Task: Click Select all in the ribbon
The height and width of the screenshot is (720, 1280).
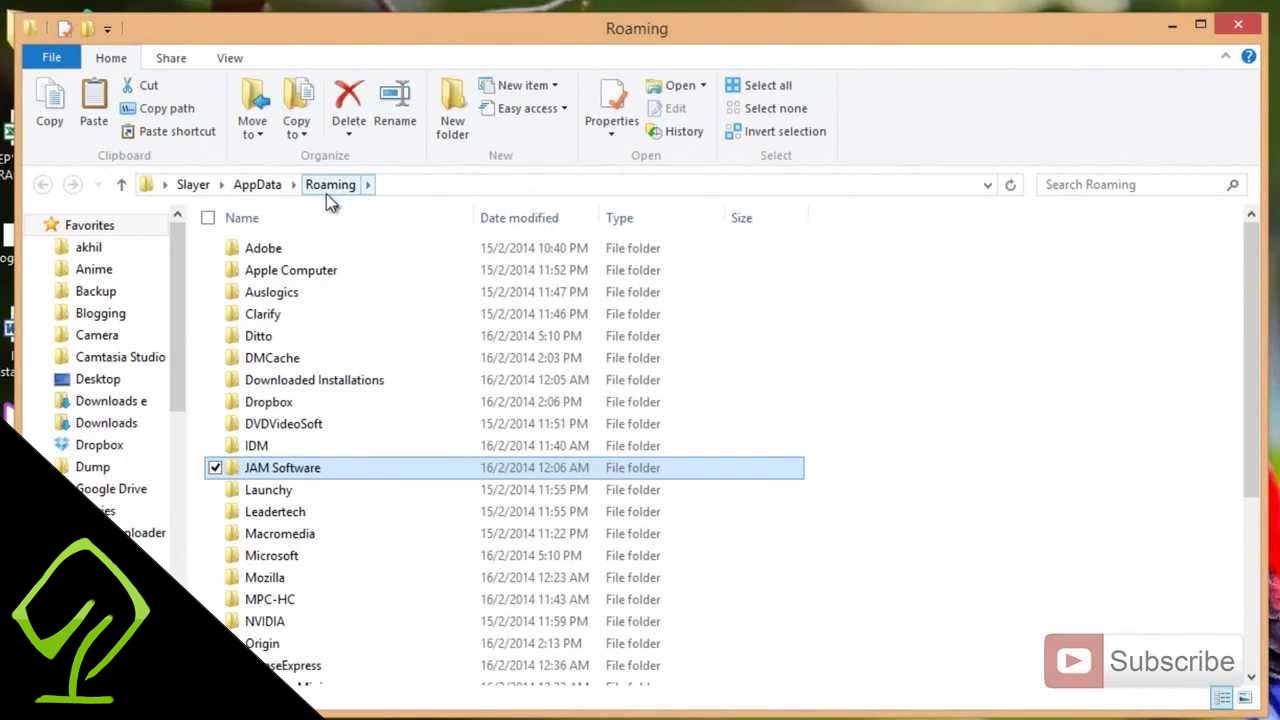Action: tap(759, 85)
